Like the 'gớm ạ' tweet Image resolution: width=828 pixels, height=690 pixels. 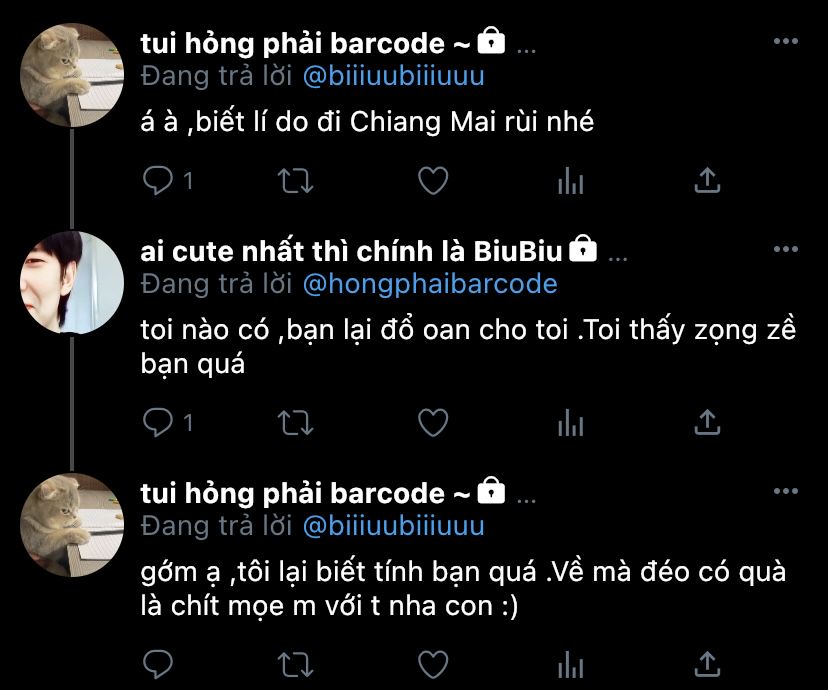coord(433,664)
